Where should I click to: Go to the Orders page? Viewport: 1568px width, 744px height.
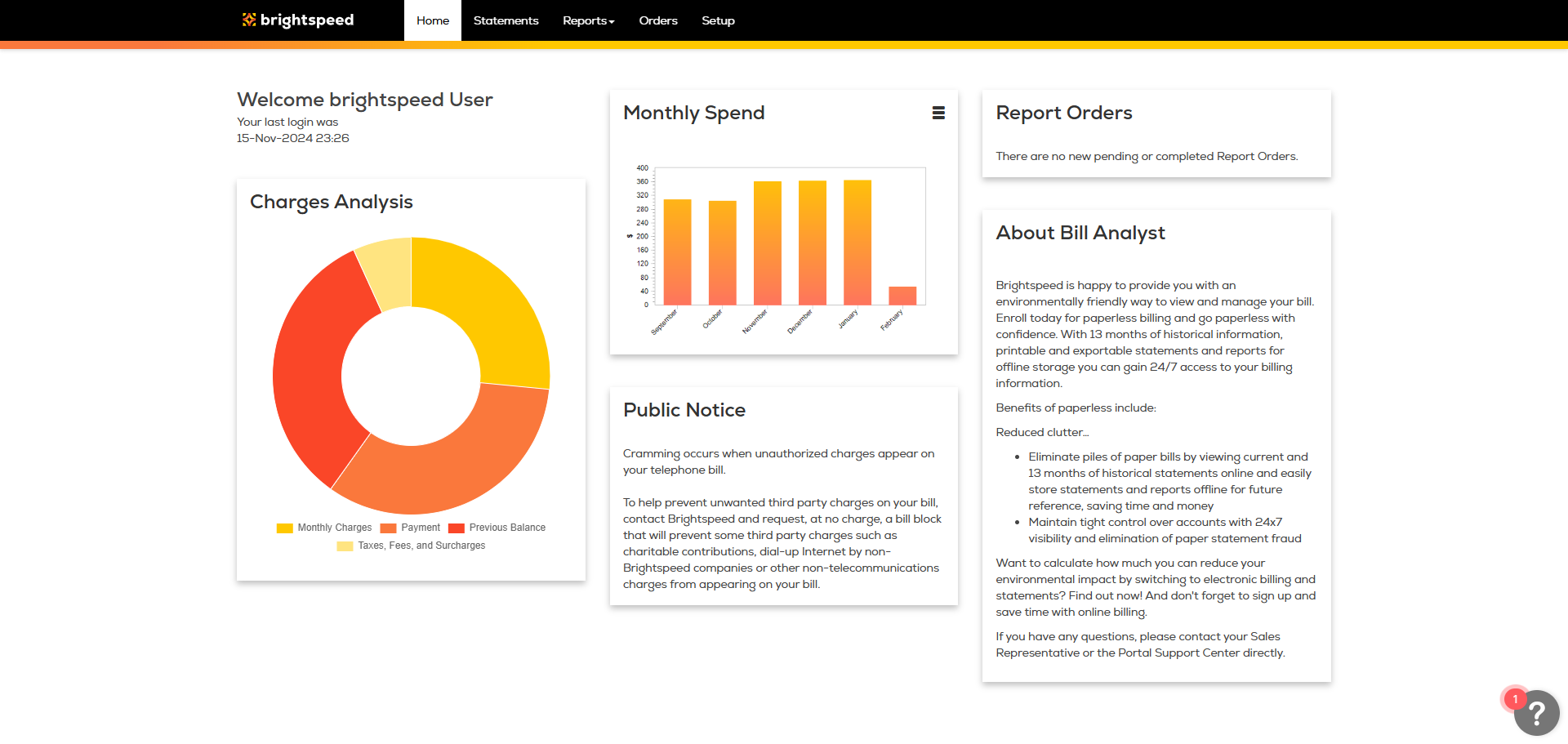point(658,20)
